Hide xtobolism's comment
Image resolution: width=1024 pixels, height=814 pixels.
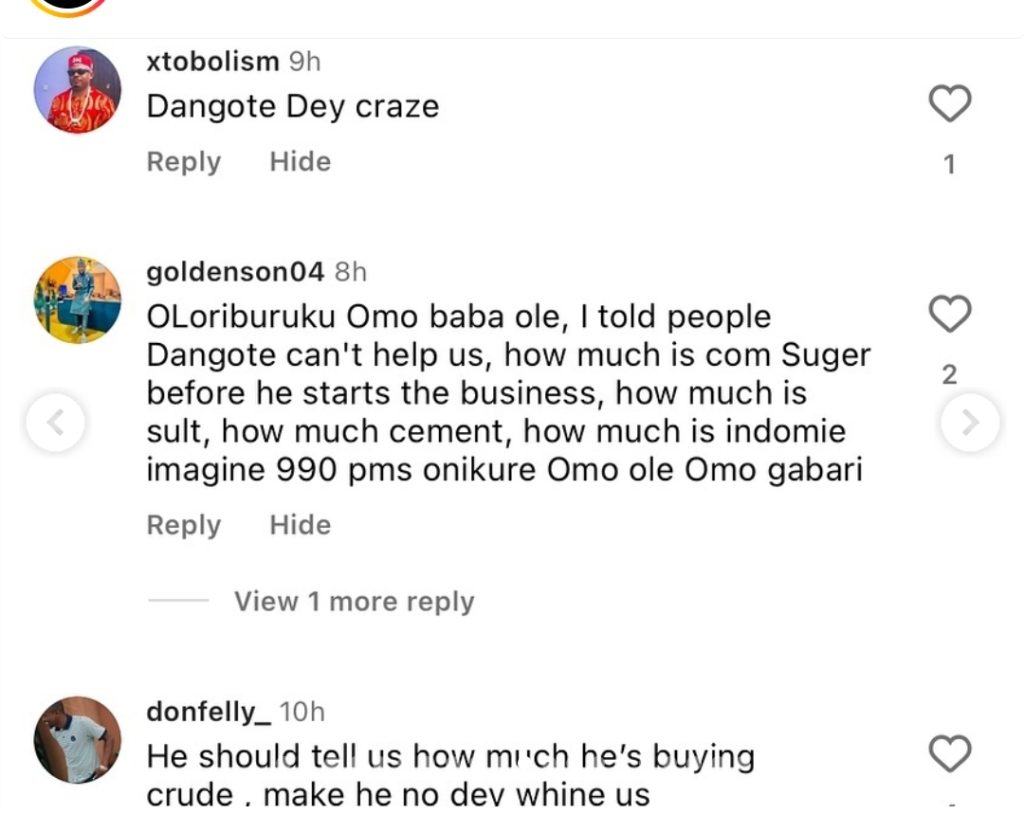(300, 162)
